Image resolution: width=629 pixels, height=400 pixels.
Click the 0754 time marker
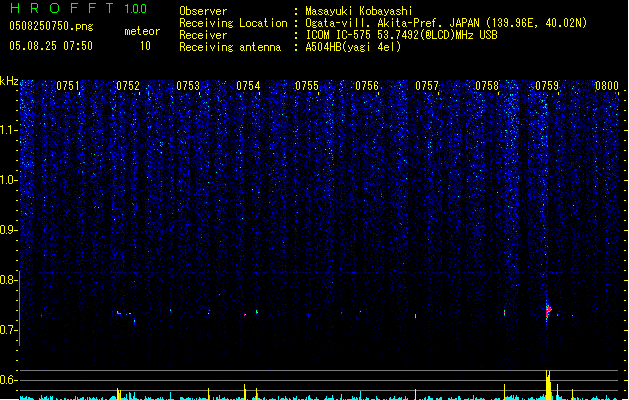tap(248, 86)
